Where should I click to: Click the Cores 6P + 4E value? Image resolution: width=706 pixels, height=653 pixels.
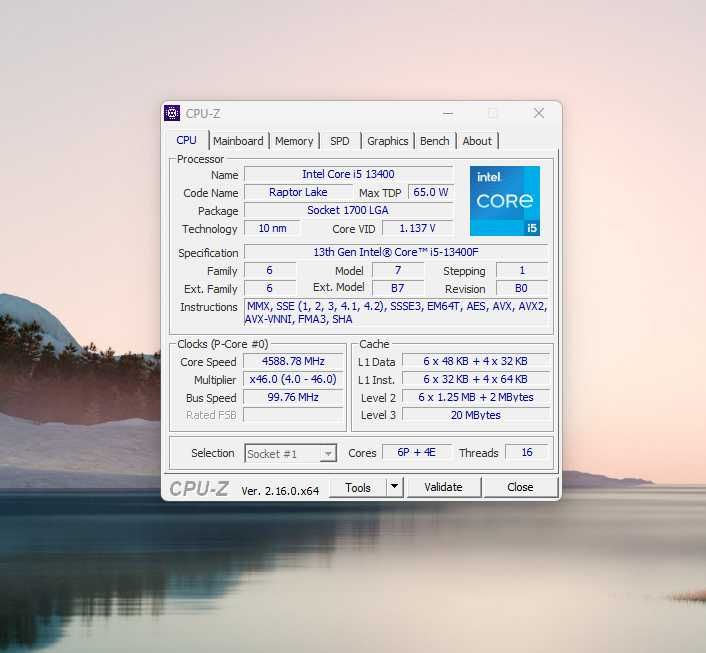[x=416, y=452]
